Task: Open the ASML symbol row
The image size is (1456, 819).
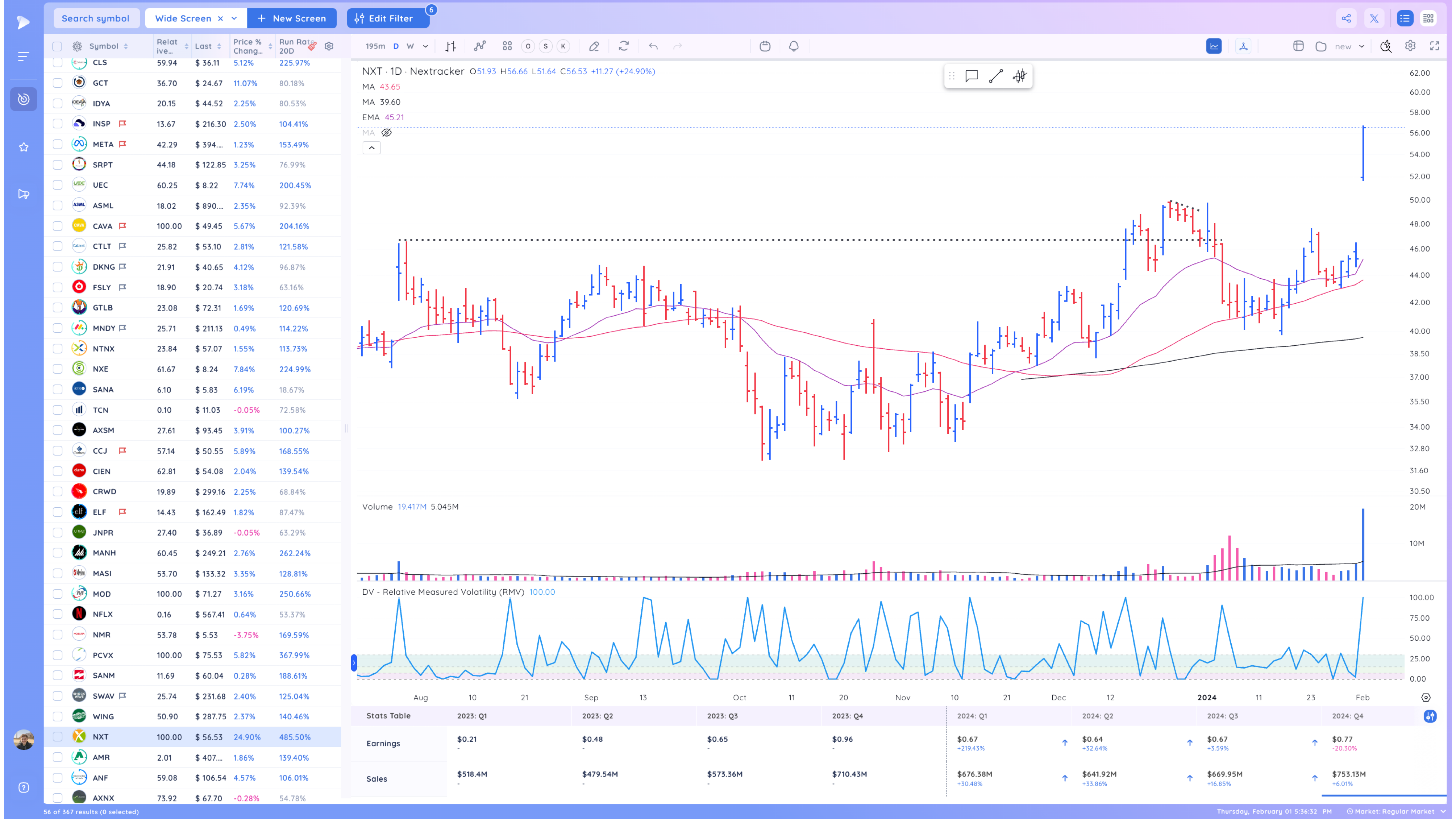Action: (192, 206)
